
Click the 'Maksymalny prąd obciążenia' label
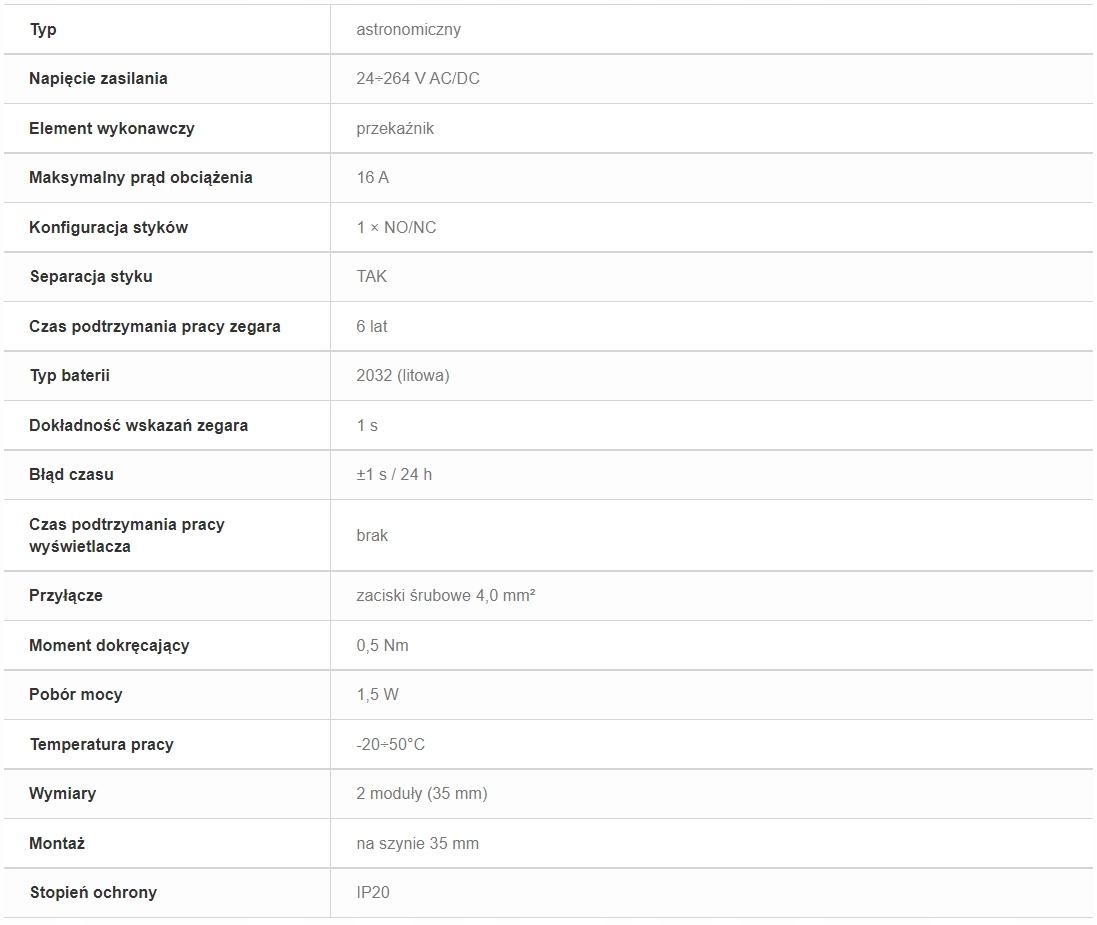(x=141, y=178)
